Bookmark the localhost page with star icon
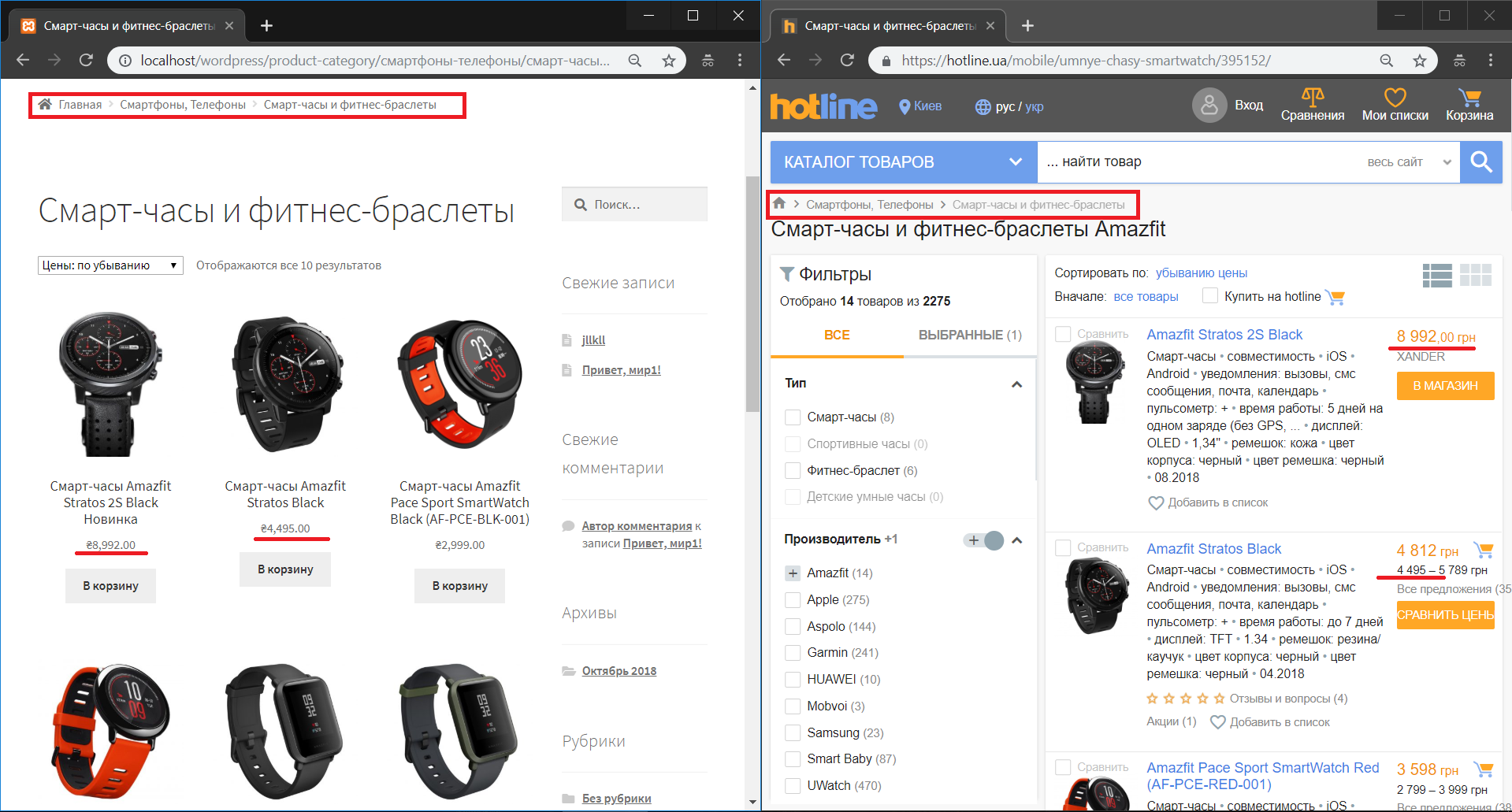This screenshot has height=812, width=1512. [669, 61]
